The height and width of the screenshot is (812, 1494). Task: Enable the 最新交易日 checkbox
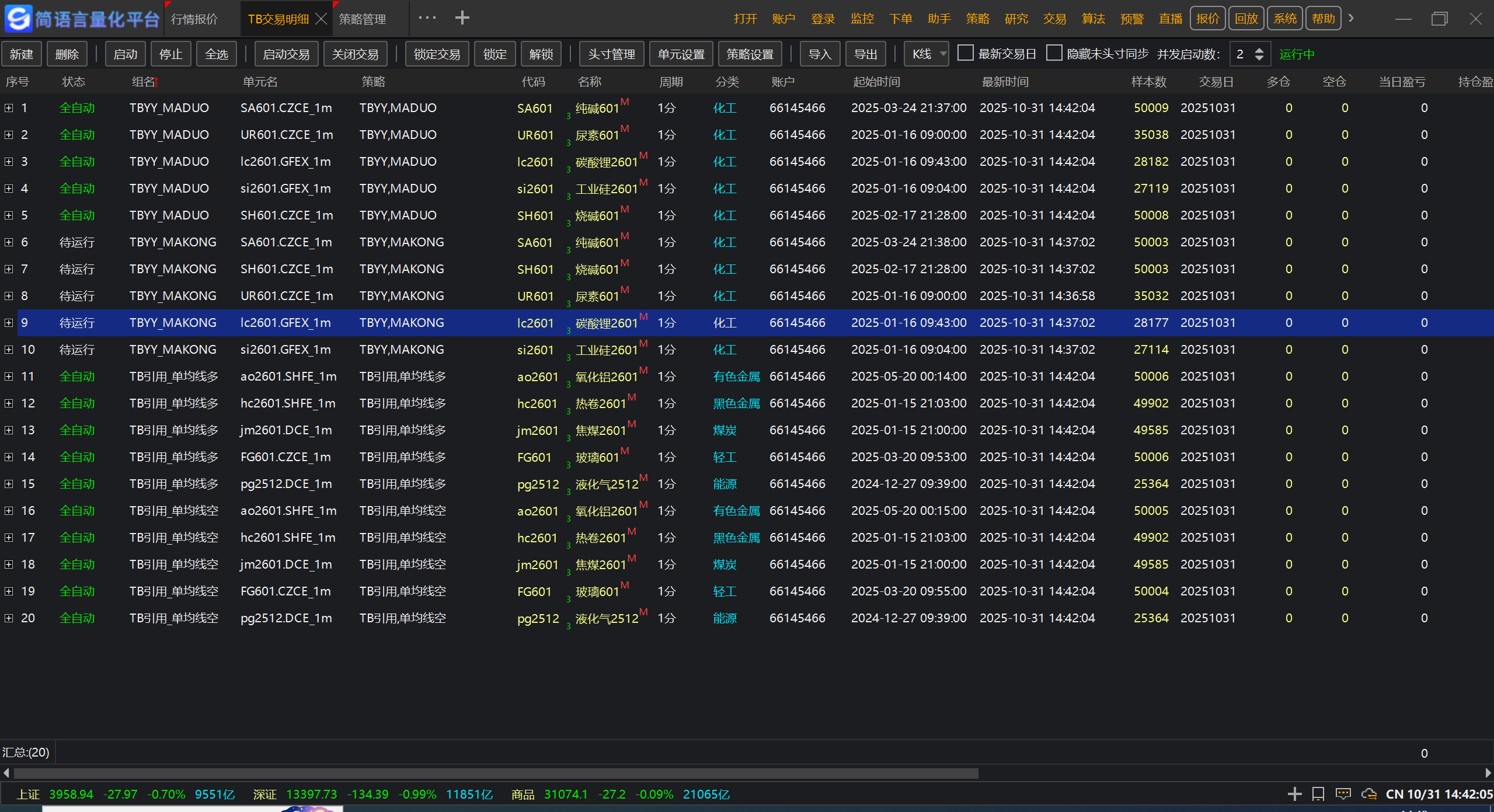pos(966,53)
